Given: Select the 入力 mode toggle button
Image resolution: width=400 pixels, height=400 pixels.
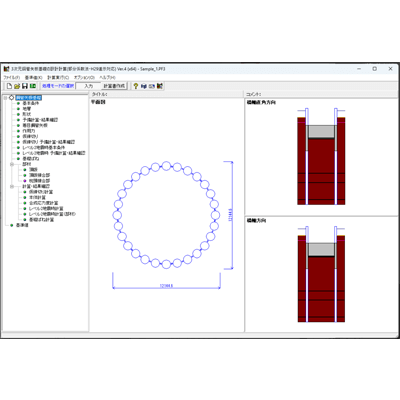Looking at the screenshot, I should pos(88,86).
